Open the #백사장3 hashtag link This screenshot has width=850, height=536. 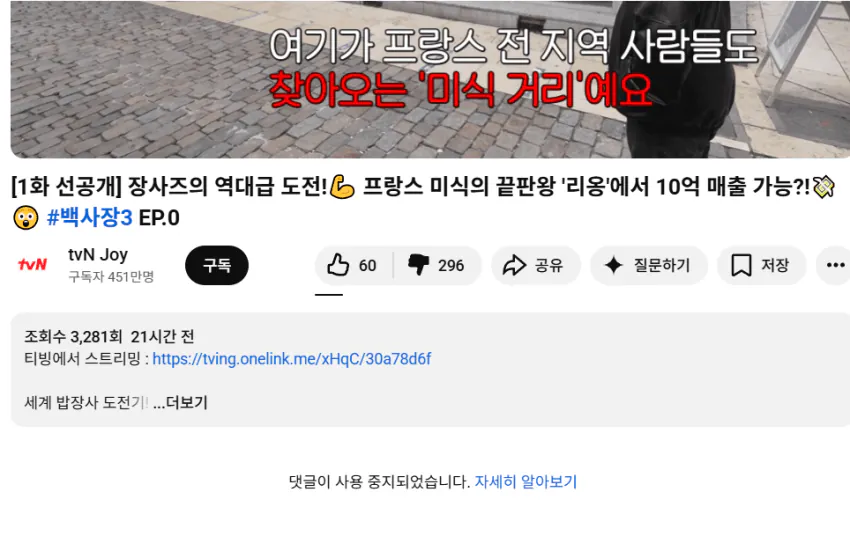89,218
